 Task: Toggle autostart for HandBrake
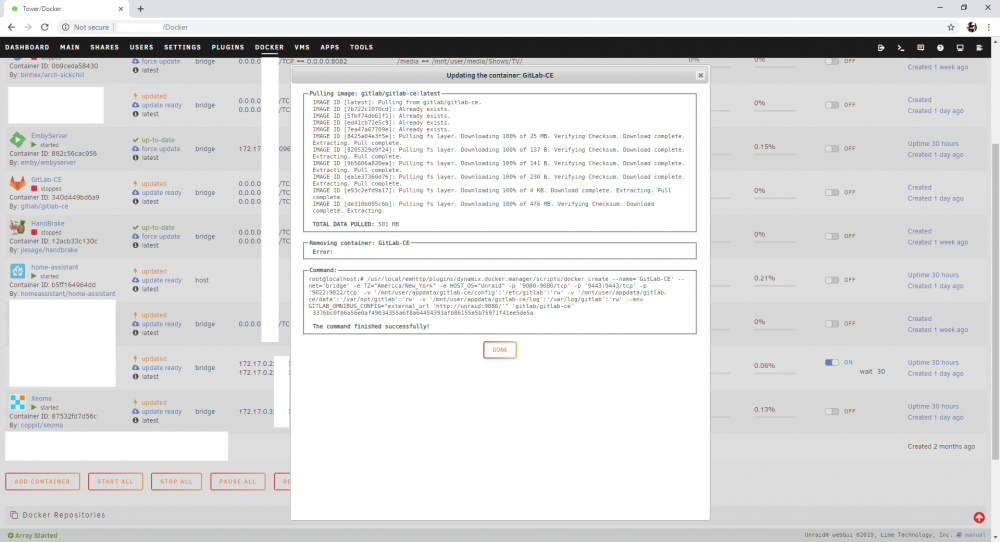[832, 237]
